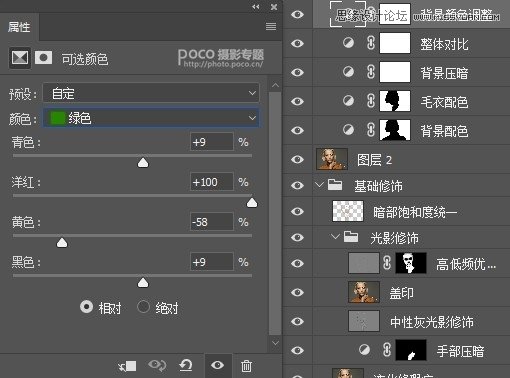Hide the 手部压暗 layer
The height and width of the screenshot is (378, 510).
[297, 350]
